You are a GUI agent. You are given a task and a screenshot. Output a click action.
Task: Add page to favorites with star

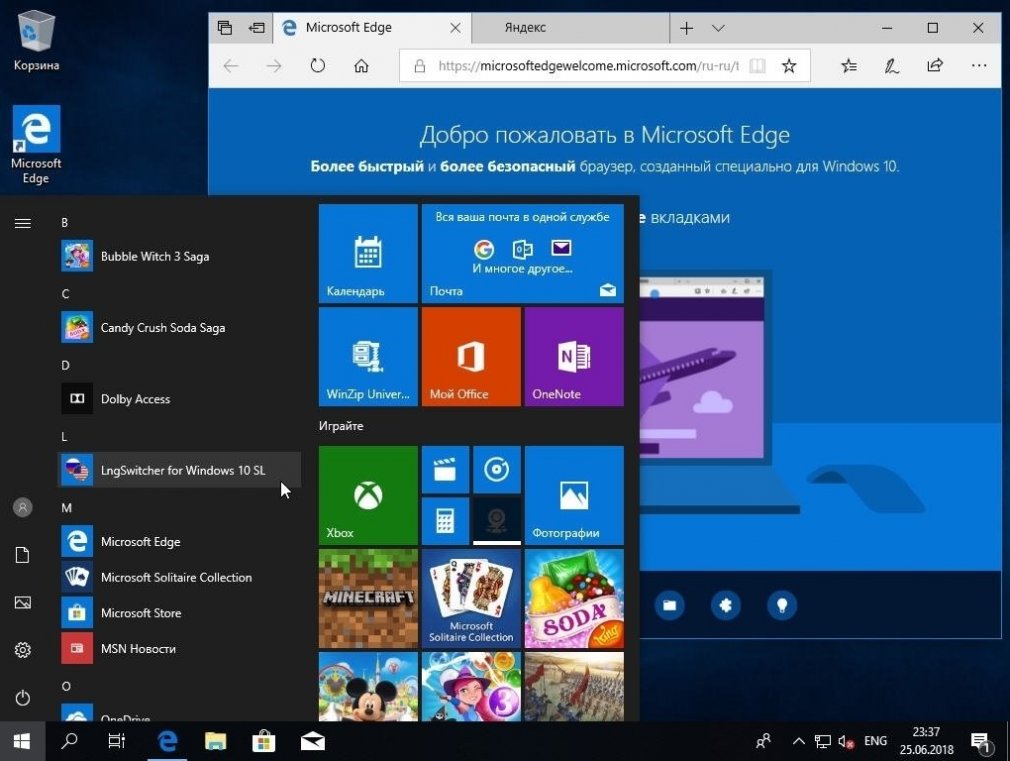point(789,66)
